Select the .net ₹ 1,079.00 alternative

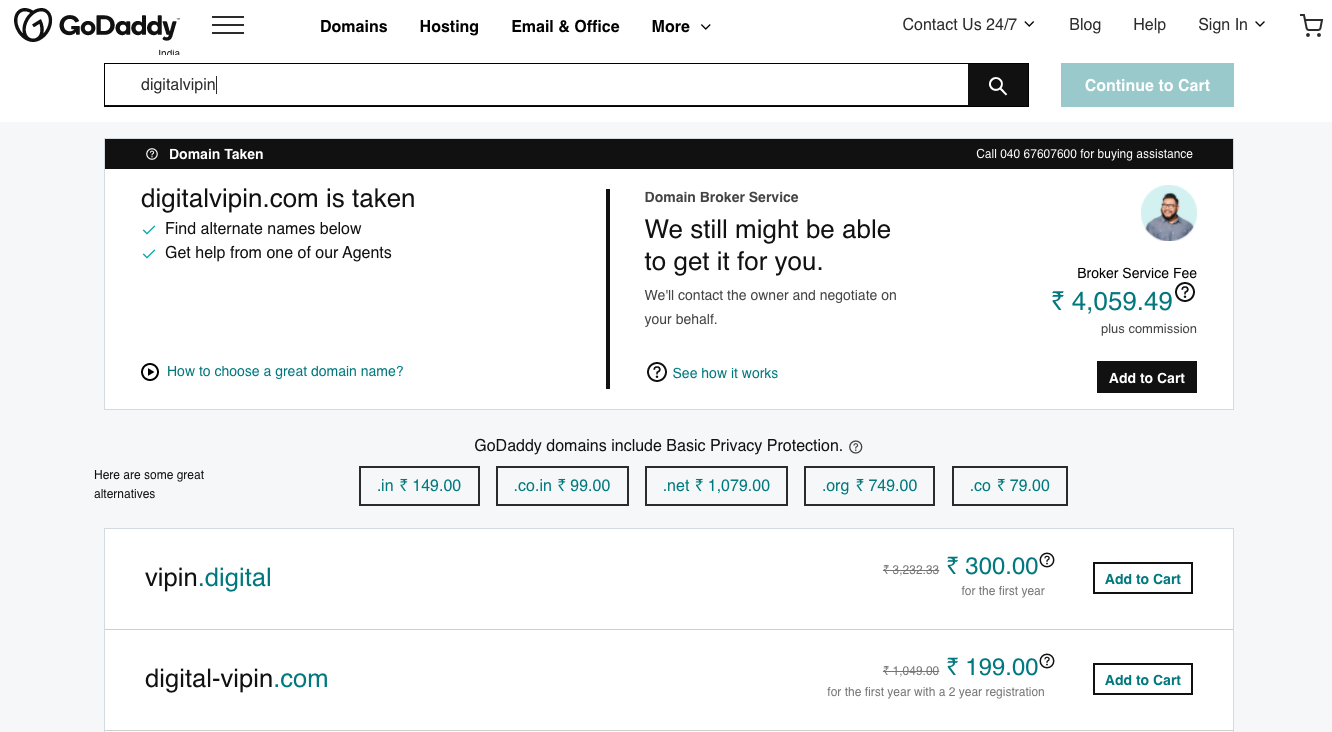click(x=716, y=486)
